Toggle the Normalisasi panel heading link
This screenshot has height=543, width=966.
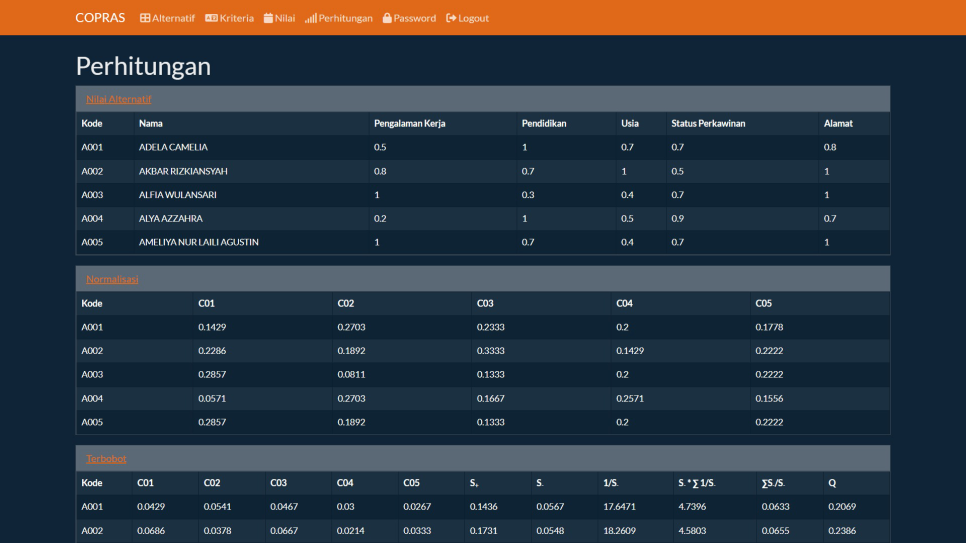(112, 279)
